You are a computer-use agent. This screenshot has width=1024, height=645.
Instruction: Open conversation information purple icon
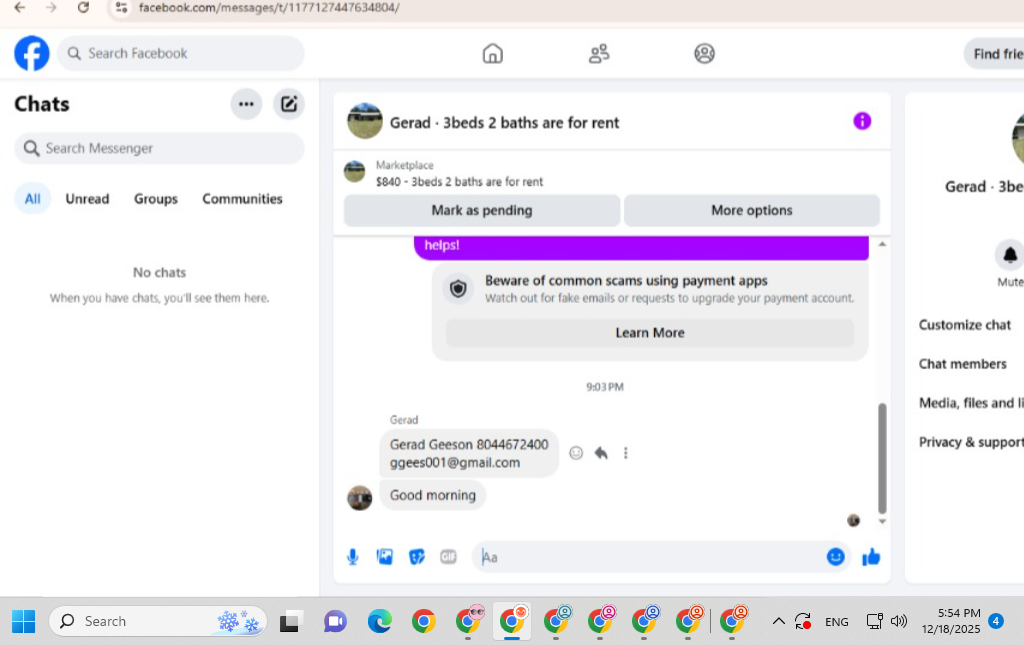(862, 121)
